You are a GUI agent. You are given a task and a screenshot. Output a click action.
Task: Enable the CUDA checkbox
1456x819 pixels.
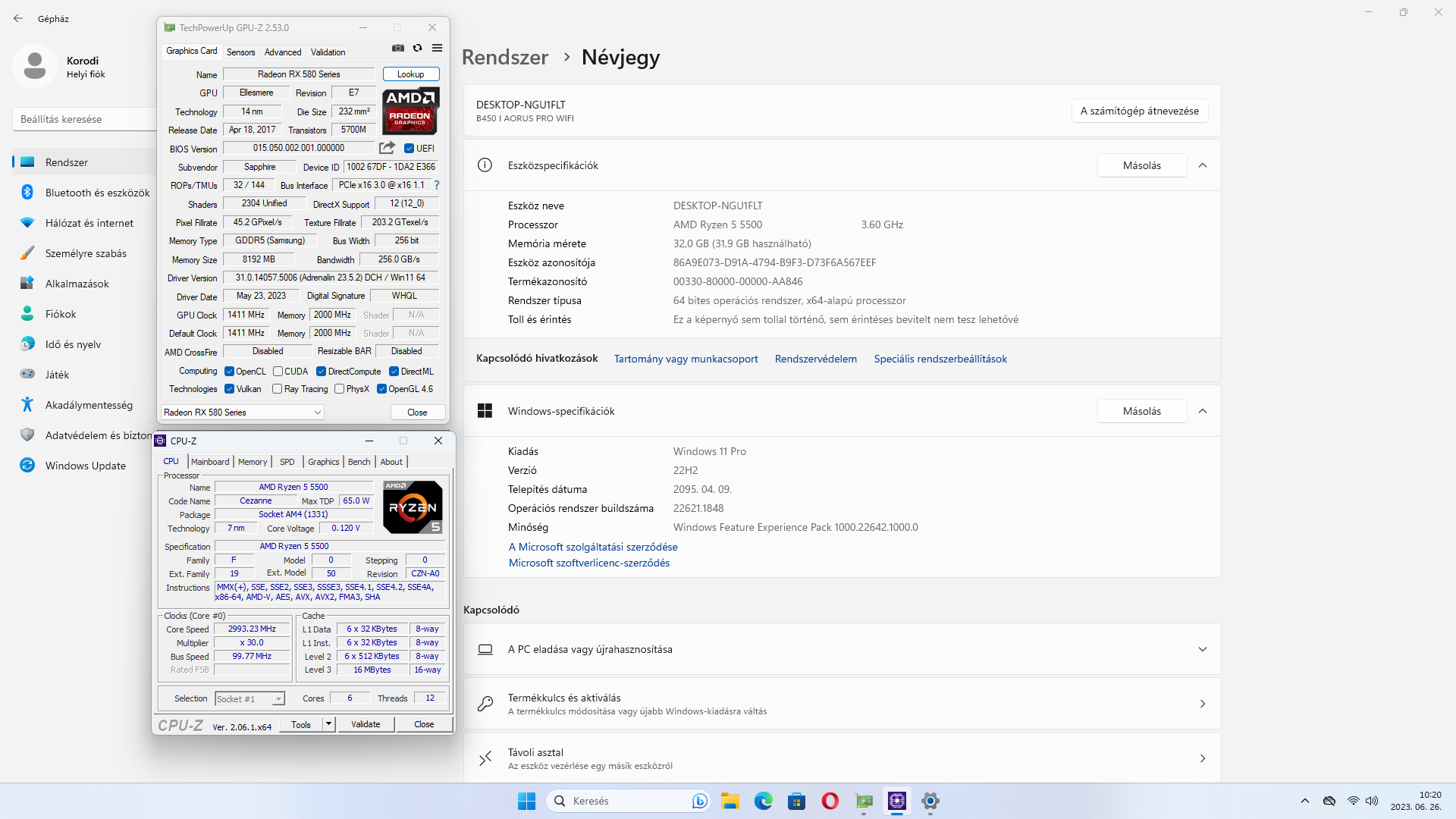pyautogui.click(x=278, y=372)
